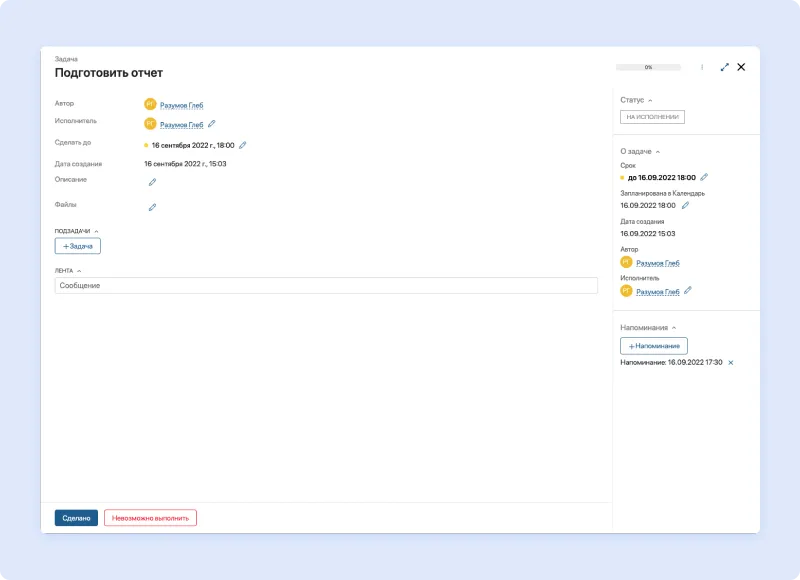
Task: Click the pencil icon beside Файлы
Action: [152, 207]
